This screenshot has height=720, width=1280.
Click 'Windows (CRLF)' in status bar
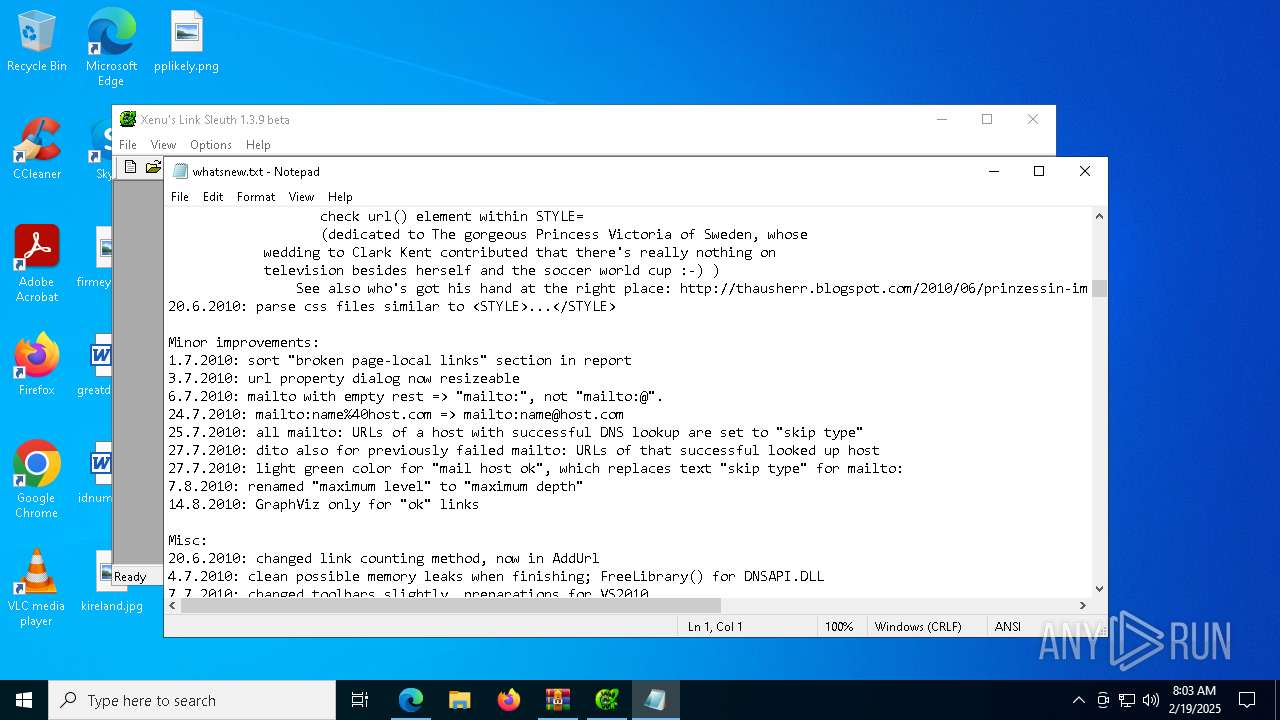point(918,627)
